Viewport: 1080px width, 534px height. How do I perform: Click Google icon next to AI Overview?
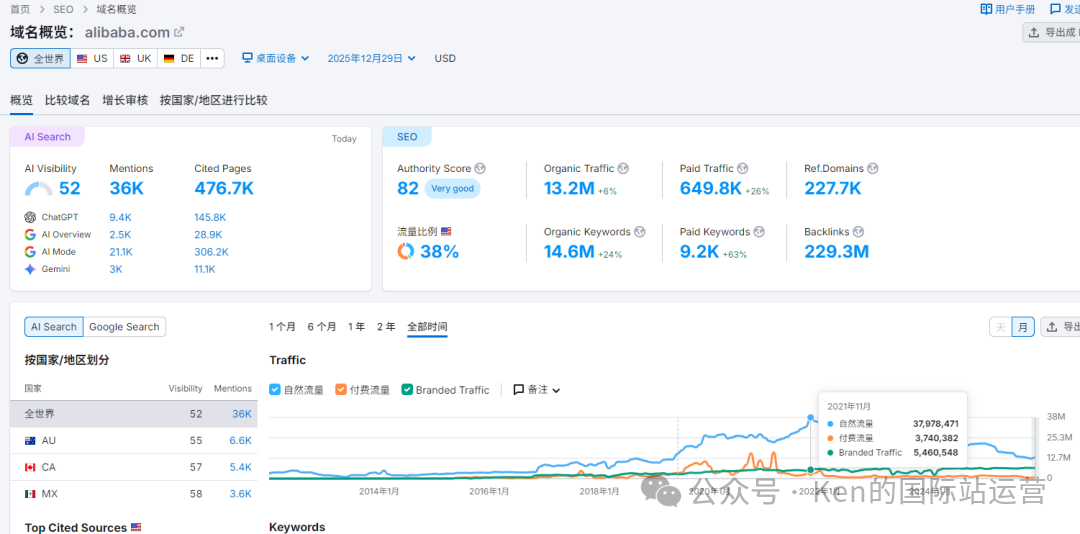(x=30, y=234)
